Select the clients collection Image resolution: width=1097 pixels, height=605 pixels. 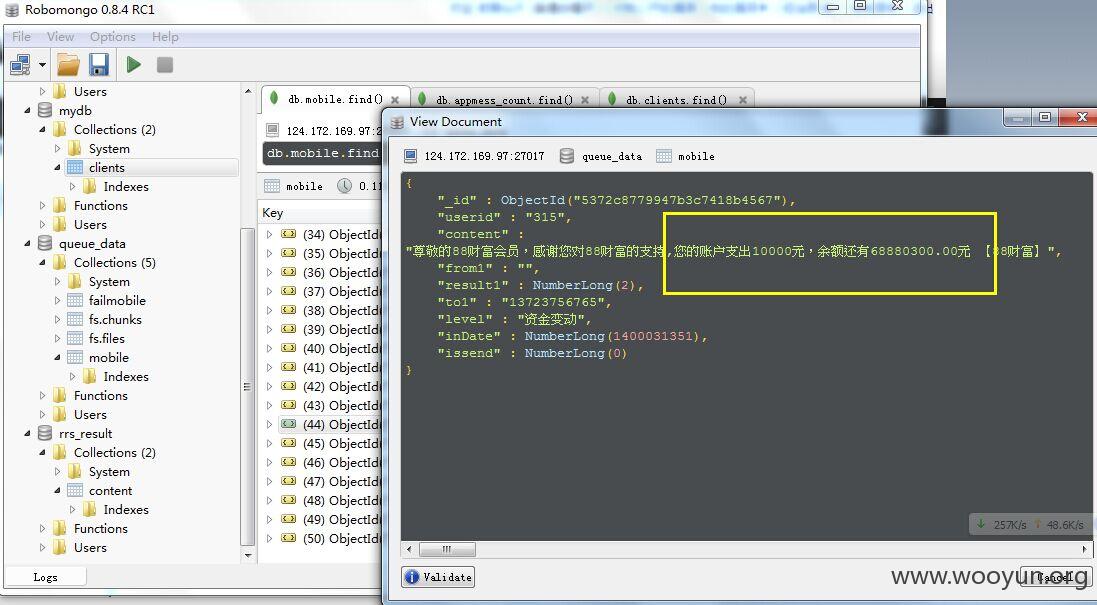(x=106, y=168)
